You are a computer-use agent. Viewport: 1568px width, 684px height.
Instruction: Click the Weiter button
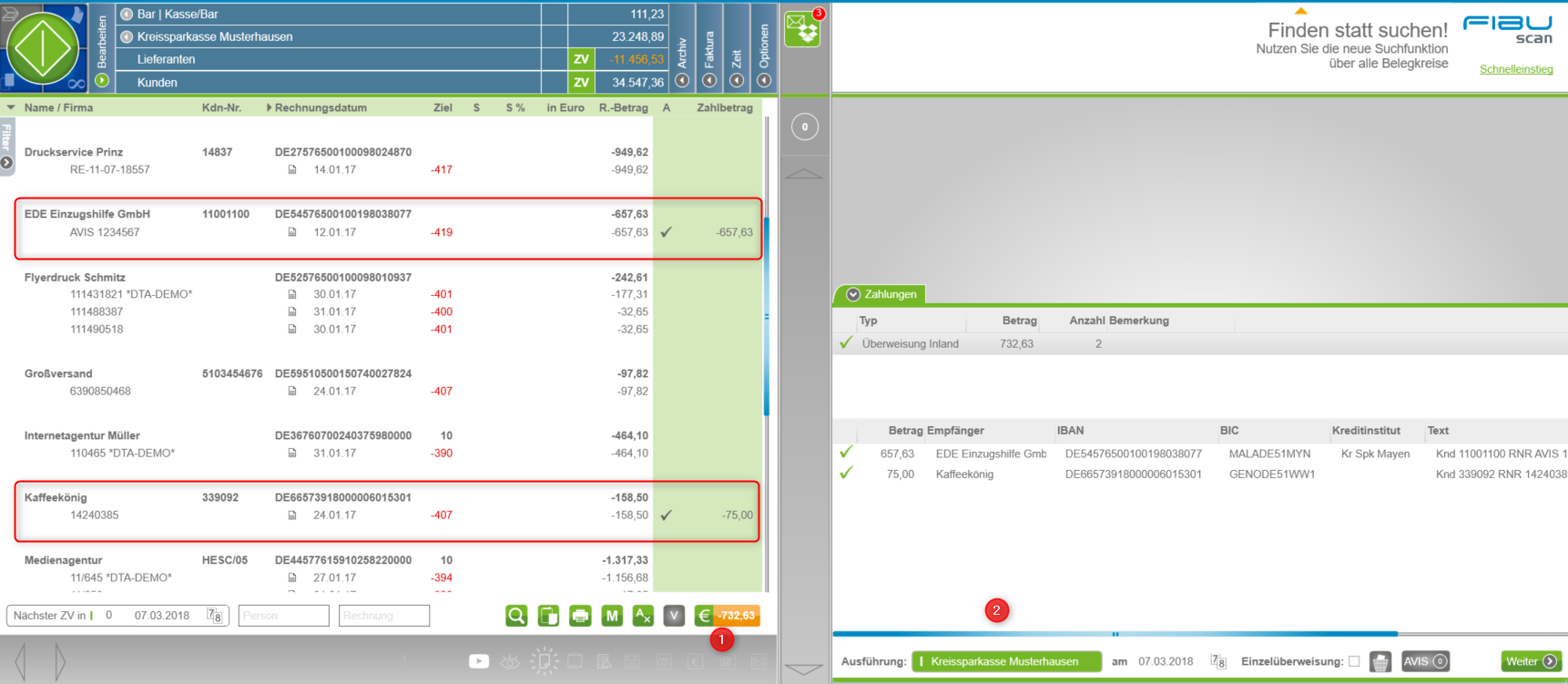tap(1531, 662)
